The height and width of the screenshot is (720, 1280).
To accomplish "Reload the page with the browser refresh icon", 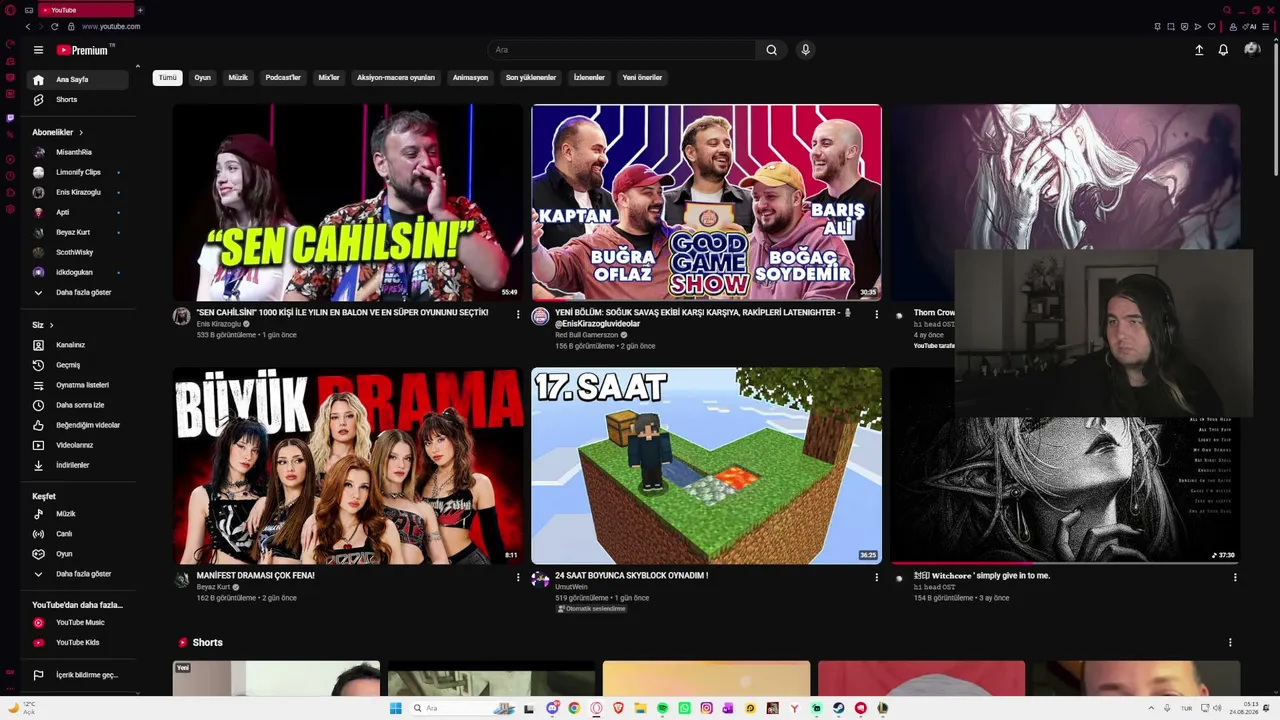I will [54, 27].
